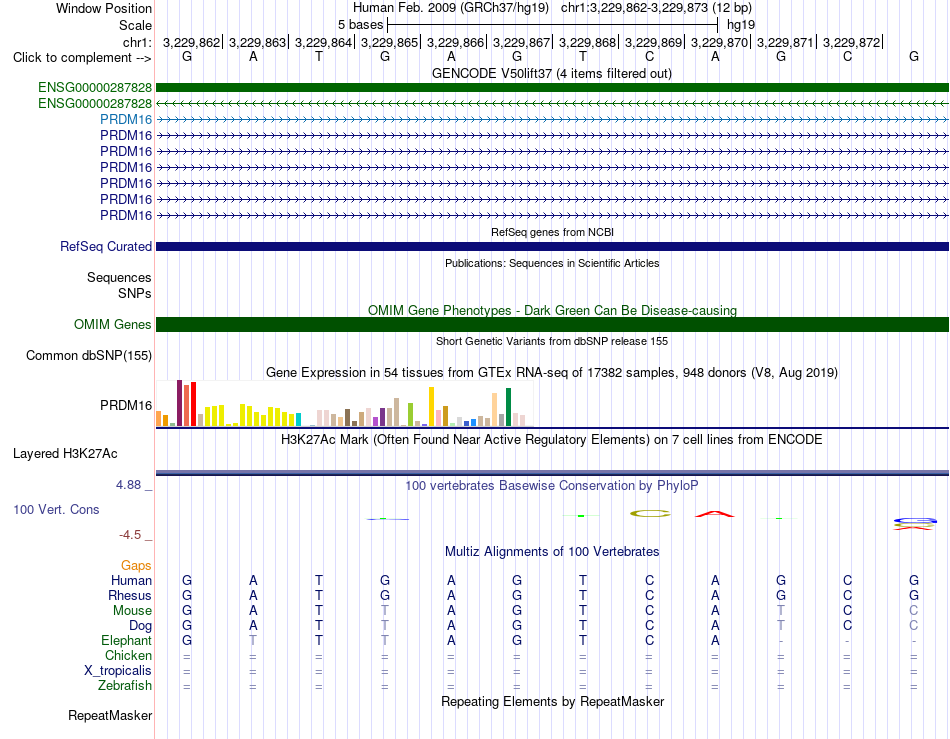Click the -4.5 PhyloP lower limit value
Viewport: 950px width, 739px height.
(x=130, y=535)
